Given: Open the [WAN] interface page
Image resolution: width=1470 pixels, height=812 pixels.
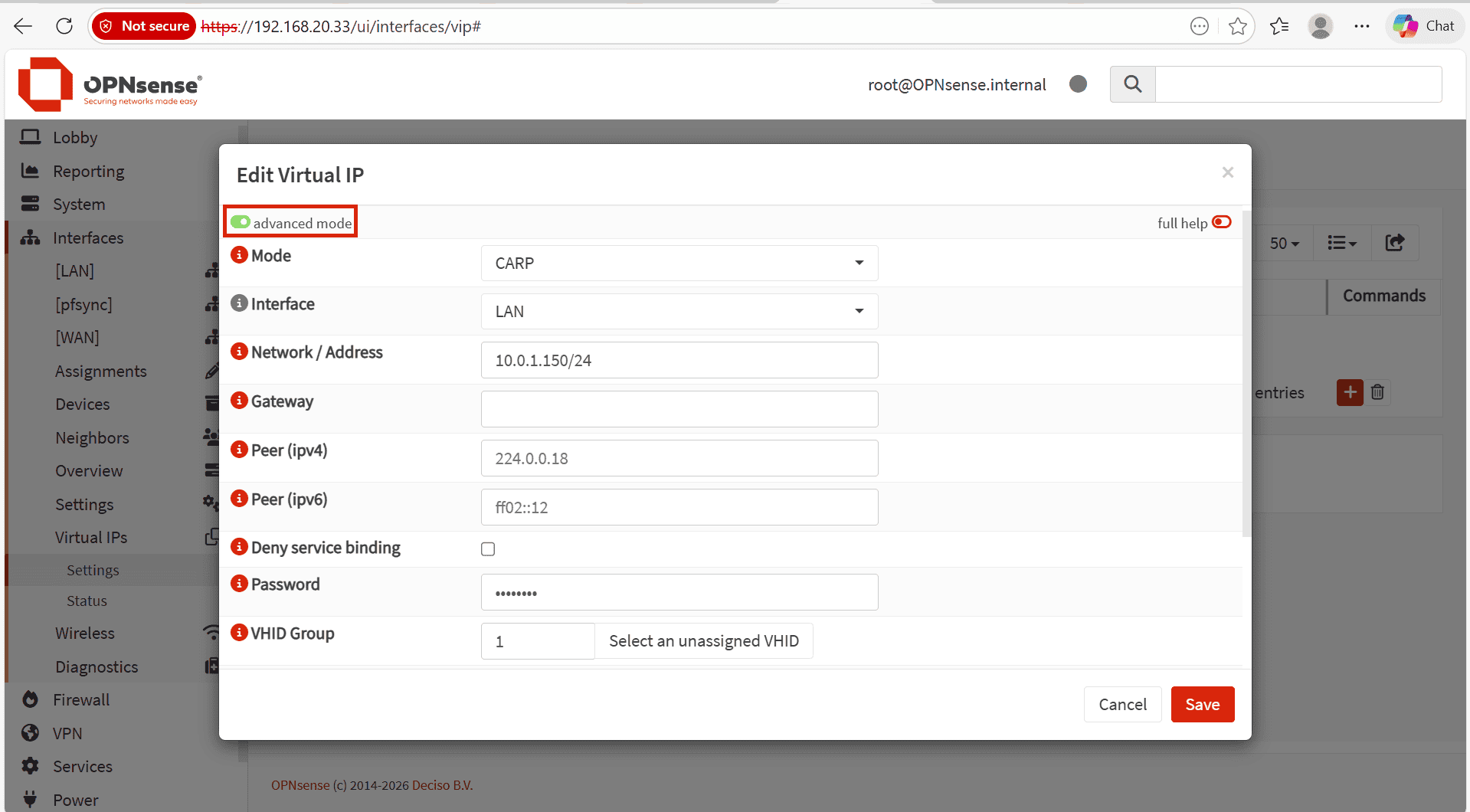Looking at the screenshot, I should (77, 337).
